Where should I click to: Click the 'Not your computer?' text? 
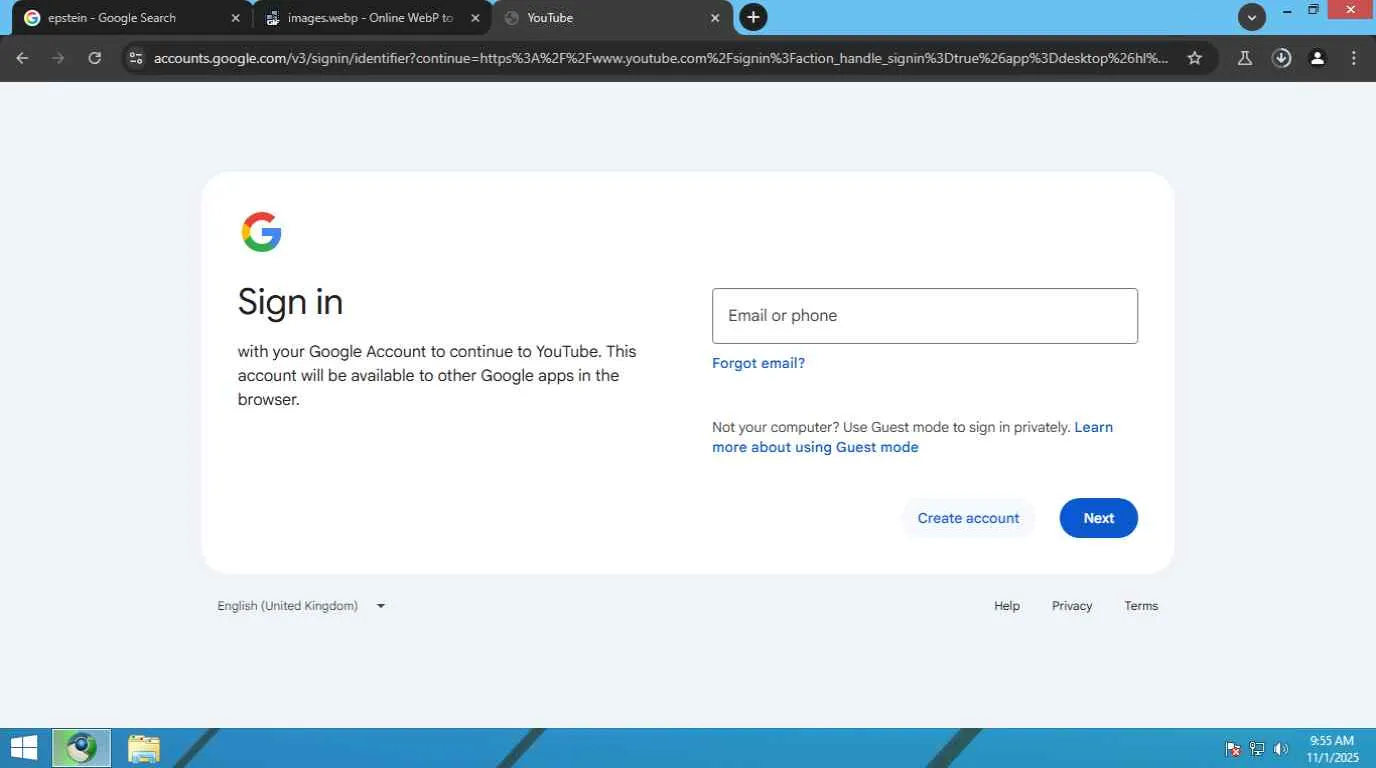click(774, 427)
